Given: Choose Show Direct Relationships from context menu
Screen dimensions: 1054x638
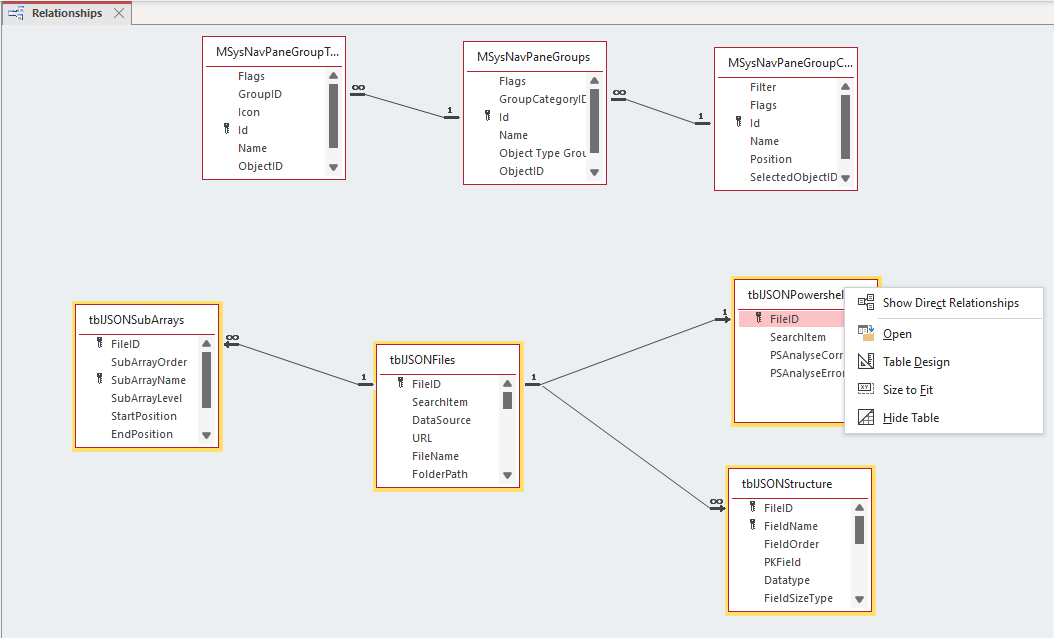Looking at the screenshot, I should pos(944,303).
